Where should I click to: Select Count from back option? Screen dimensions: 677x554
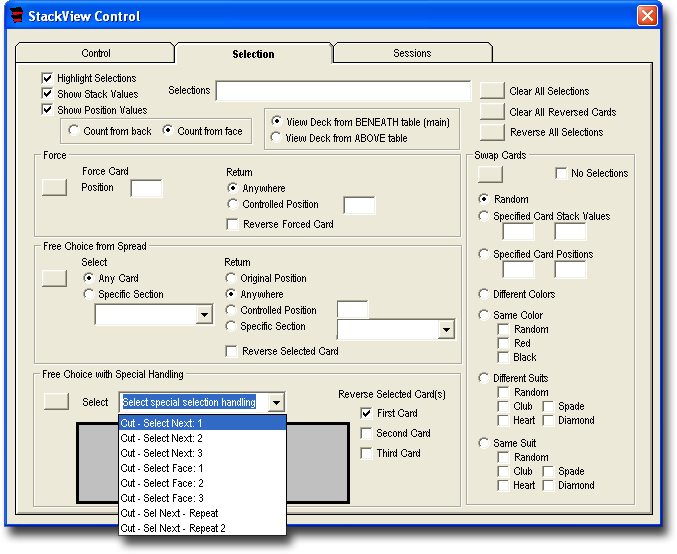click(73, 130)
